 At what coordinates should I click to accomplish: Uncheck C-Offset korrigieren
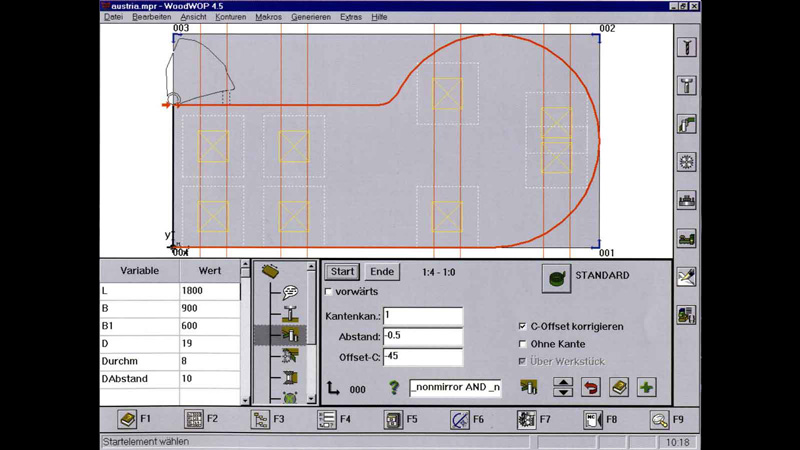coord(522,326)
